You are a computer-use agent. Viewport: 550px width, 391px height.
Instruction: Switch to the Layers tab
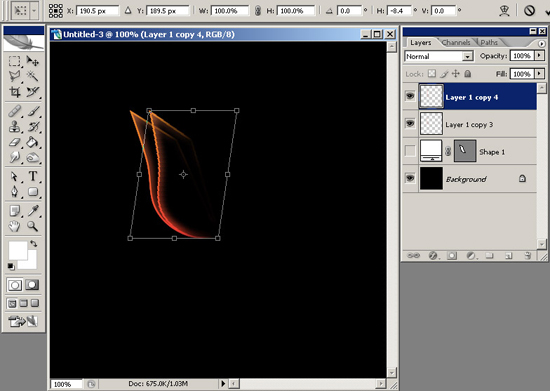(421, 42)
